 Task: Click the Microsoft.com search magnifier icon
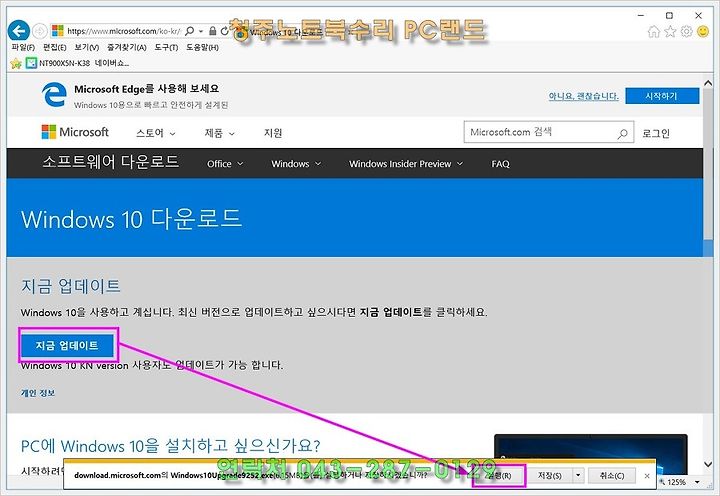(x=623, y=134)
